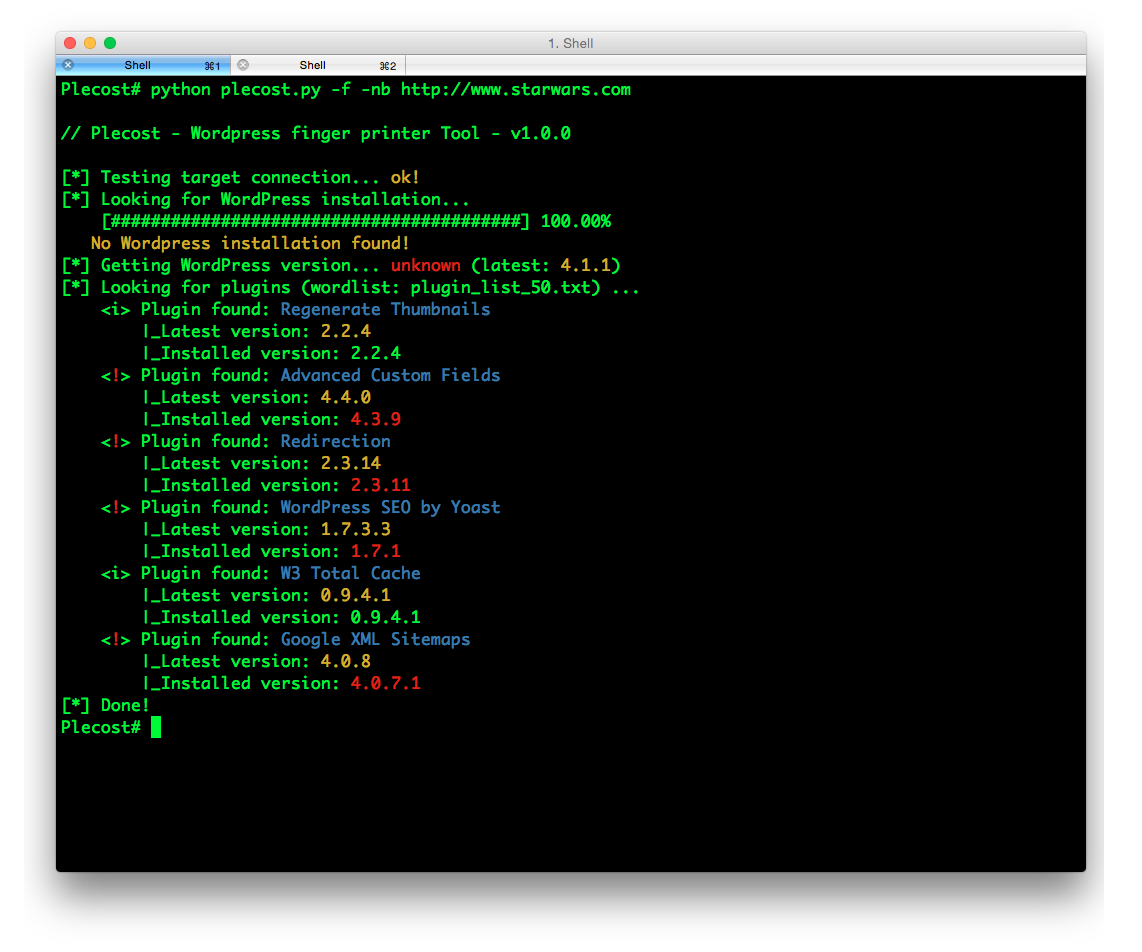Click the URL http://www.starwars.com
The image size is (1142, 952).
516,90
